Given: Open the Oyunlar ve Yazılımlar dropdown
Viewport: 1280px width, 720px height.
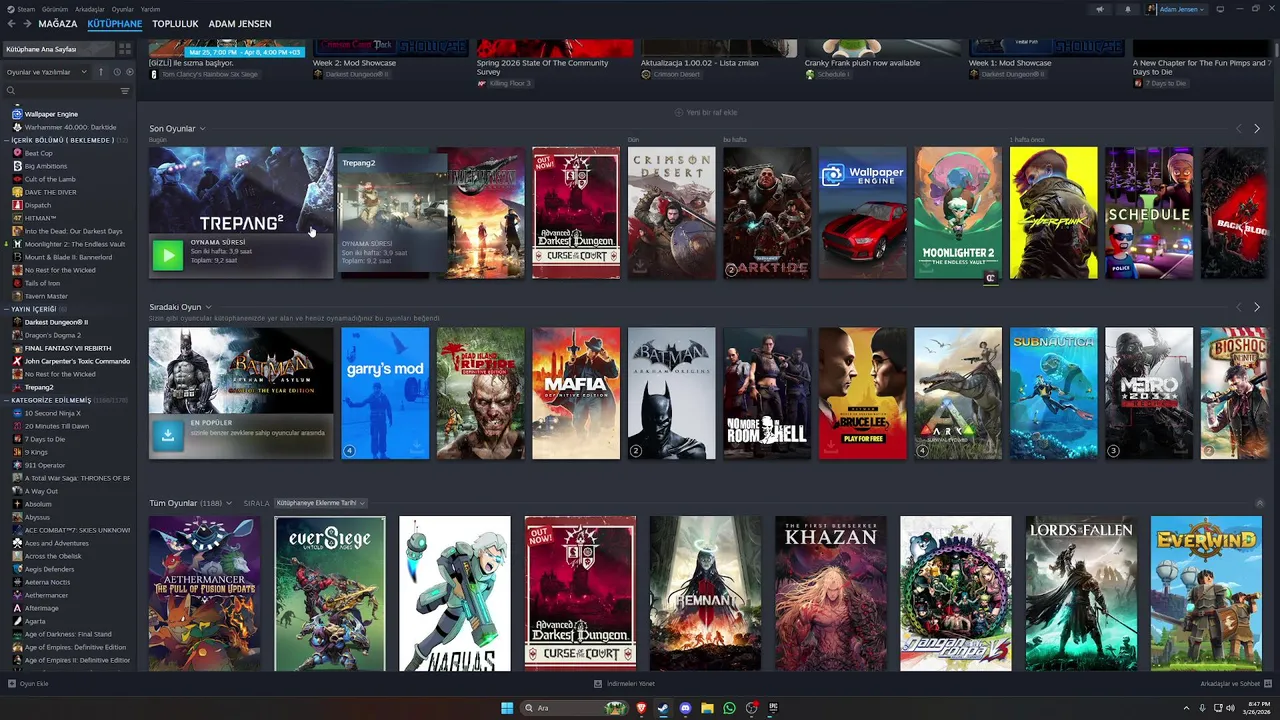Looking at the screenshot, I should tap(47, 72).
